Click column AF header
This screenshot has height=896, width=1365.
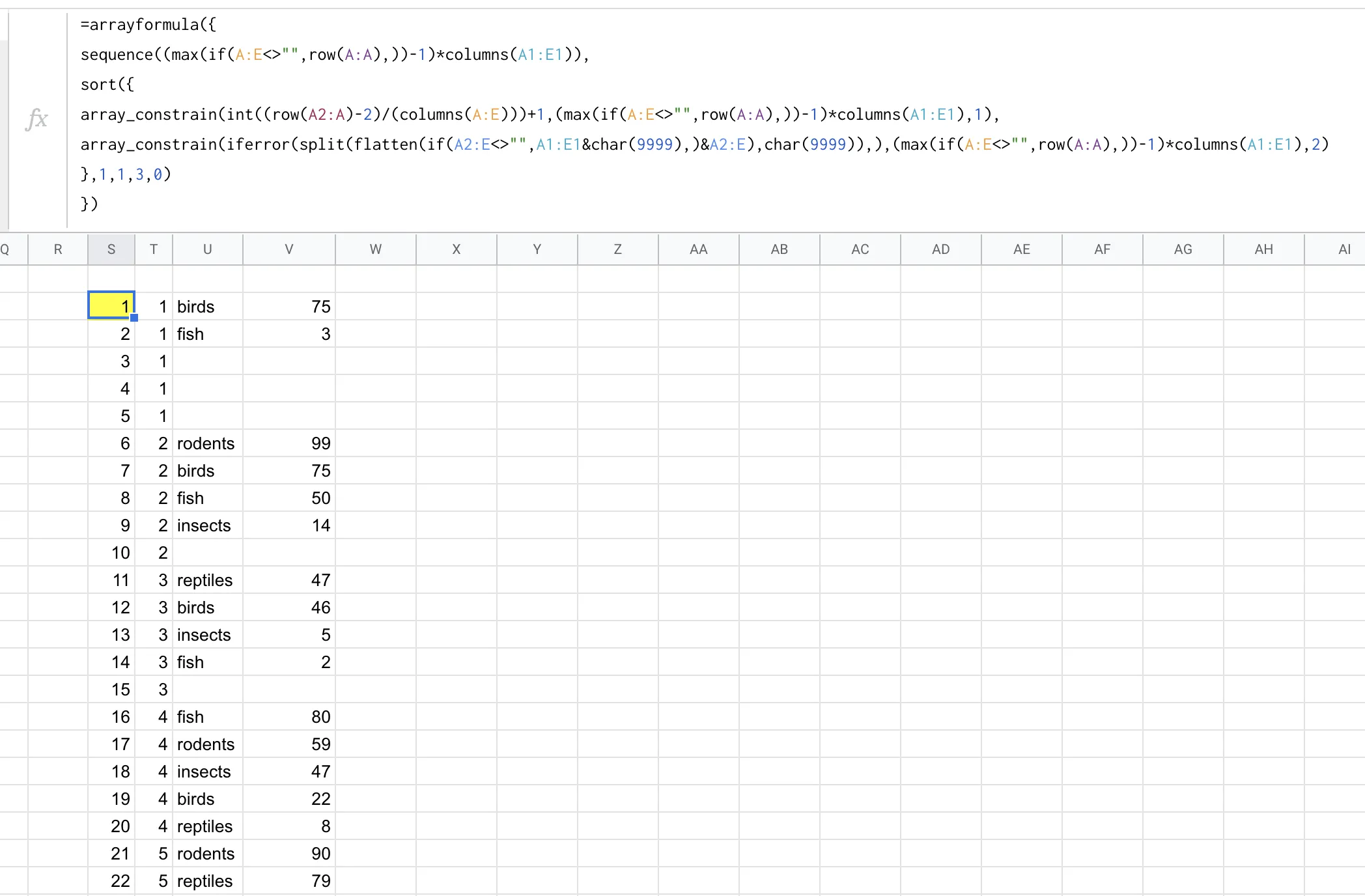click(x=1102, y=249)
